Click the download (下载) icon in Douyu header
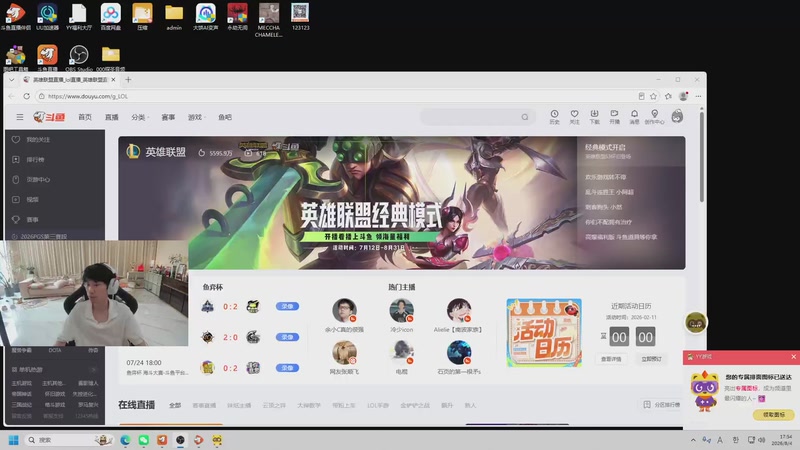 (x=594, y=117)
